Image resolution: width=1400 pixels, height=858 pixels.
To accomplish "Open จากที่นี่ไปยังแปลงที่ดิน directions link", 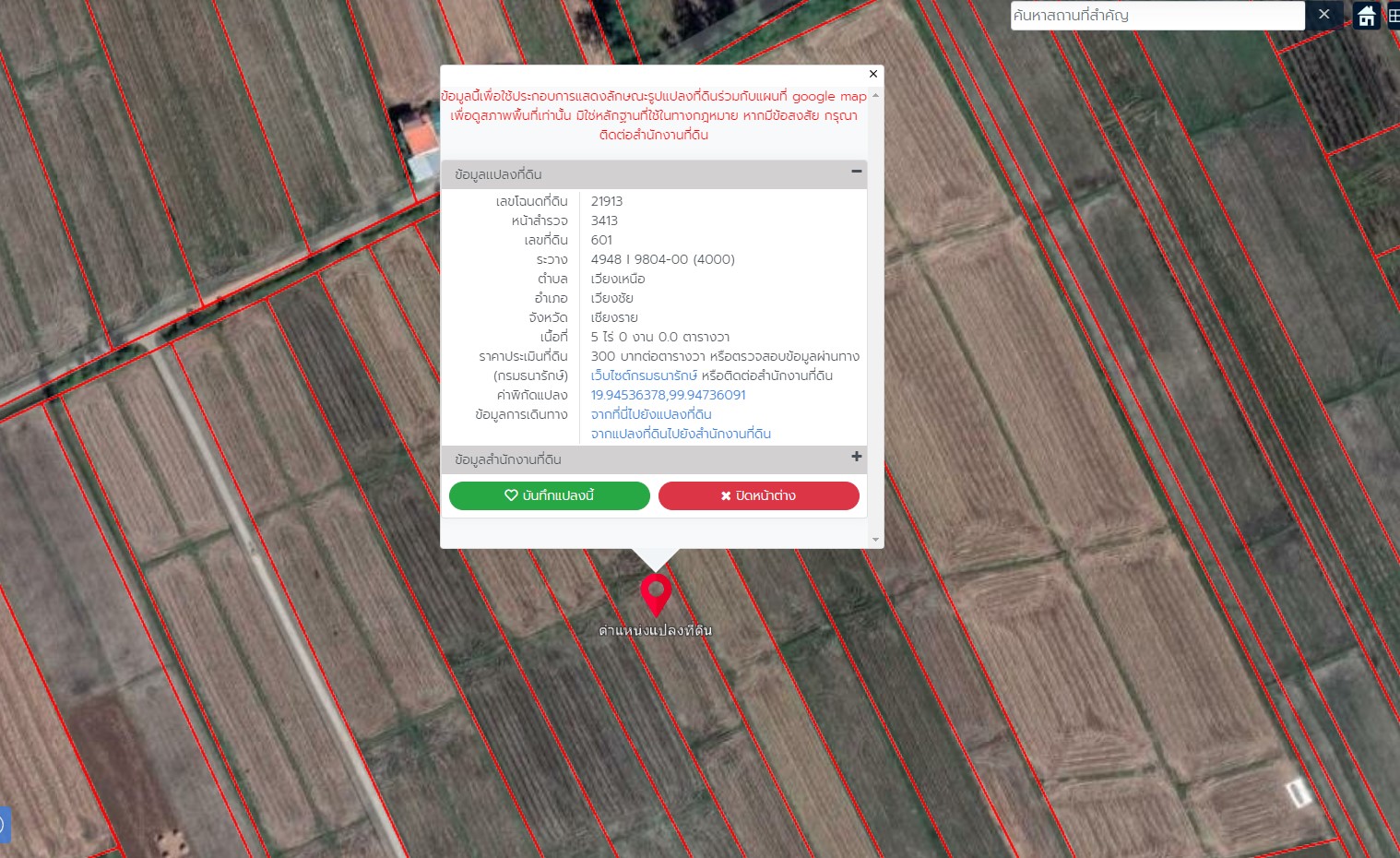I will pyautogui.click(x=651, y=414).
